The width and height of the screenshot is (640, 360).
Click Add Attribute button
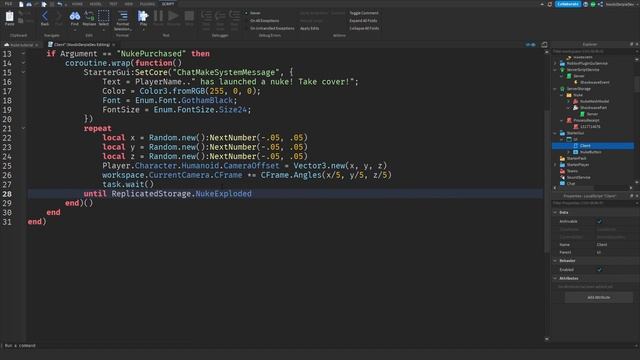[x=598, y=298]
